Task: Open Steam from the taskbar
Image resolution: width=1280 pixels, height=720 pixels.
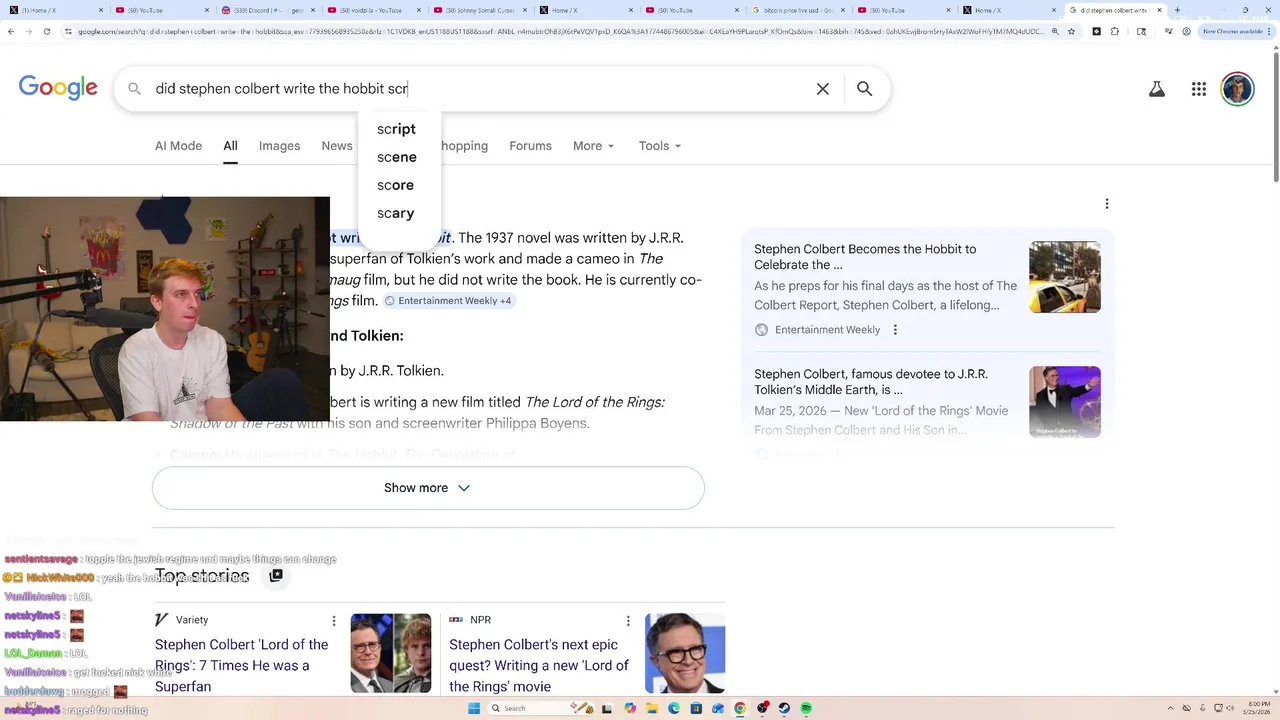Action: tap(784, 708)
